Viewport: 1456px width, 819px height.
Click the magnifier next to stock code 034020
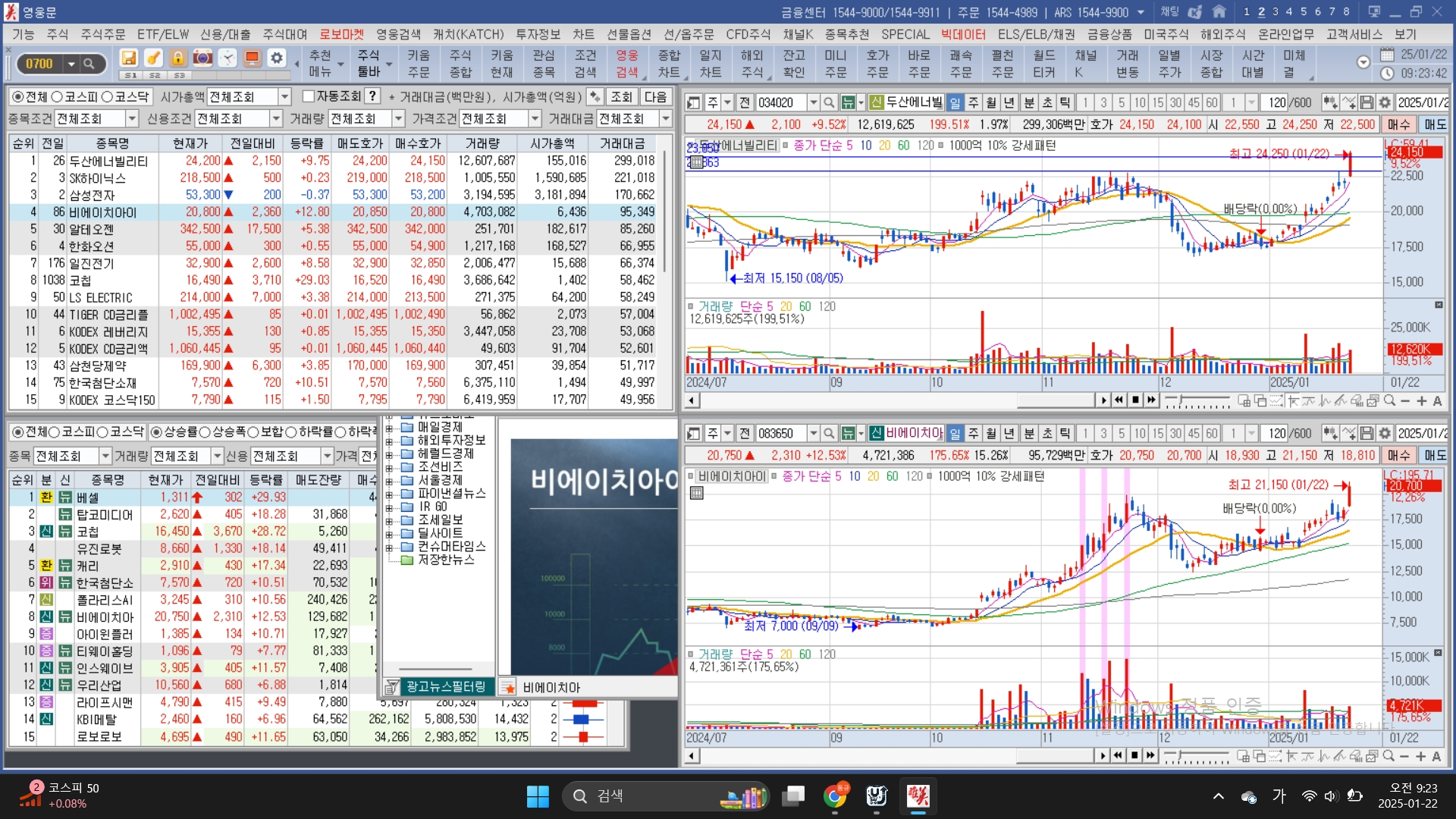tap(829, 102)
